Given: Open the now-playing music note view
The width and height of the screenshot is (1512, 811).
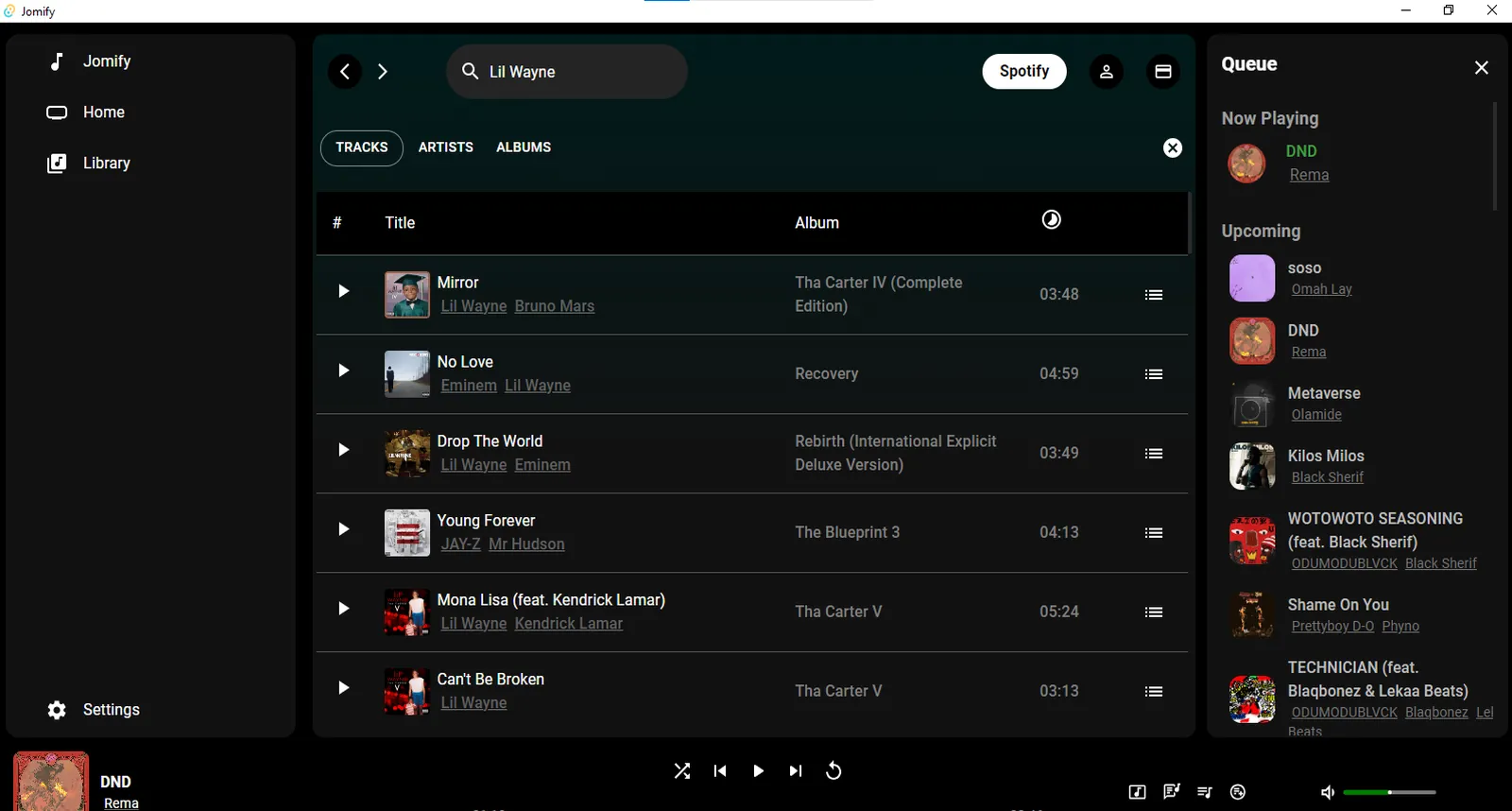Looking at the screenshot, I should pos(1138,792).
